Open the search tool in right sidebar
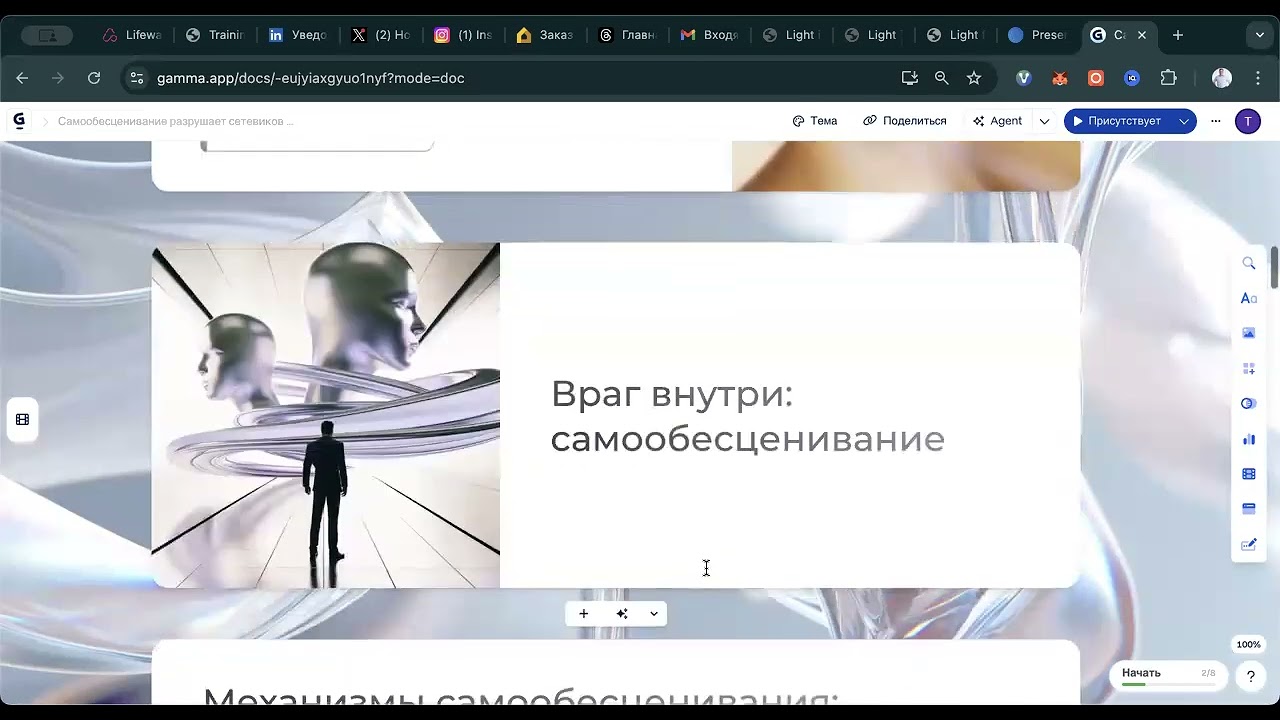The image size is (1280, 720). (1249, 263)
